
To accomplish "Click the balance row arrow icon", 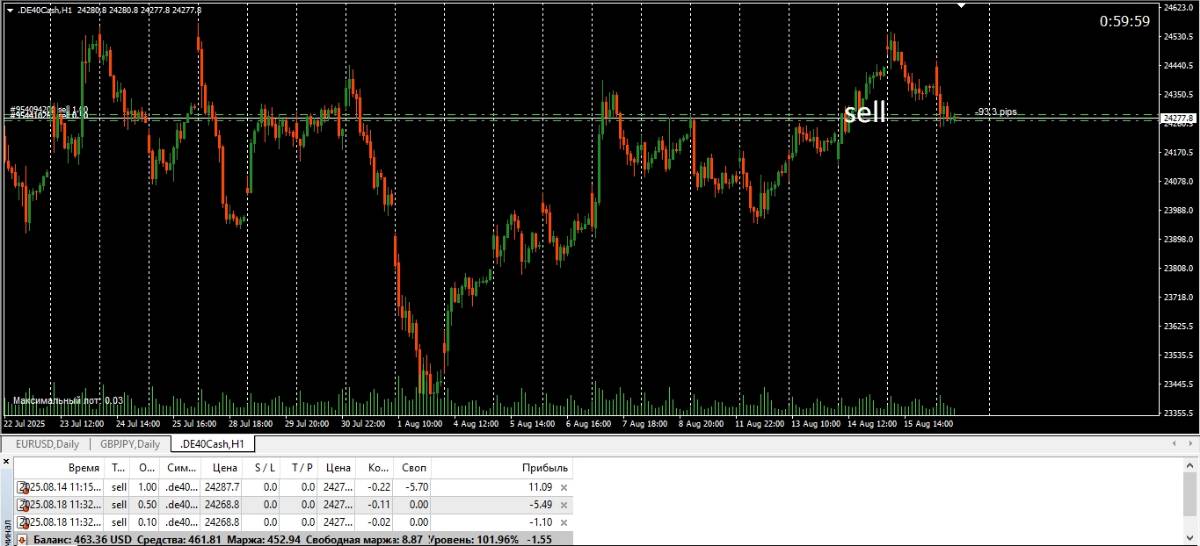I will (x=22, y=539).
